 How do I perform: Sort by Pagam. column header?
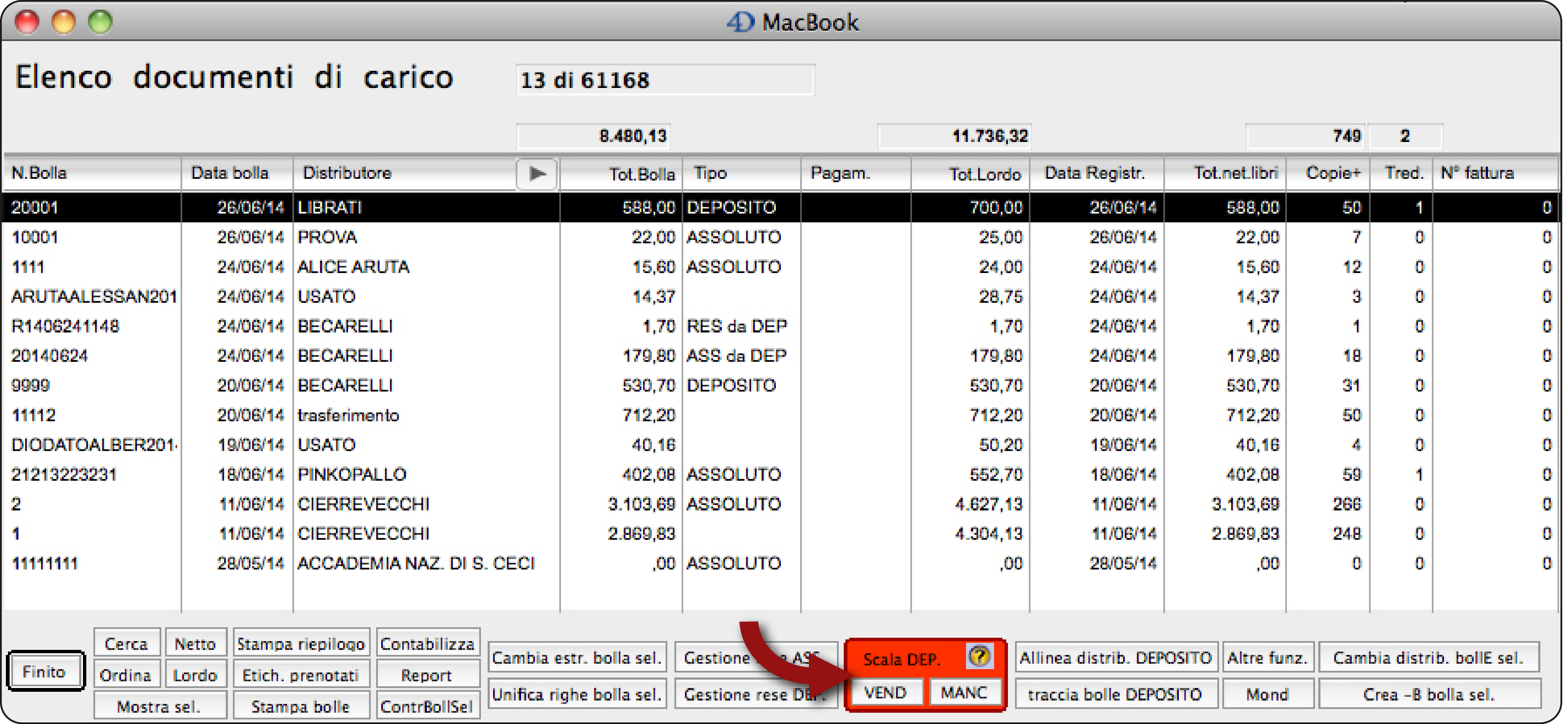click(856, 173)
